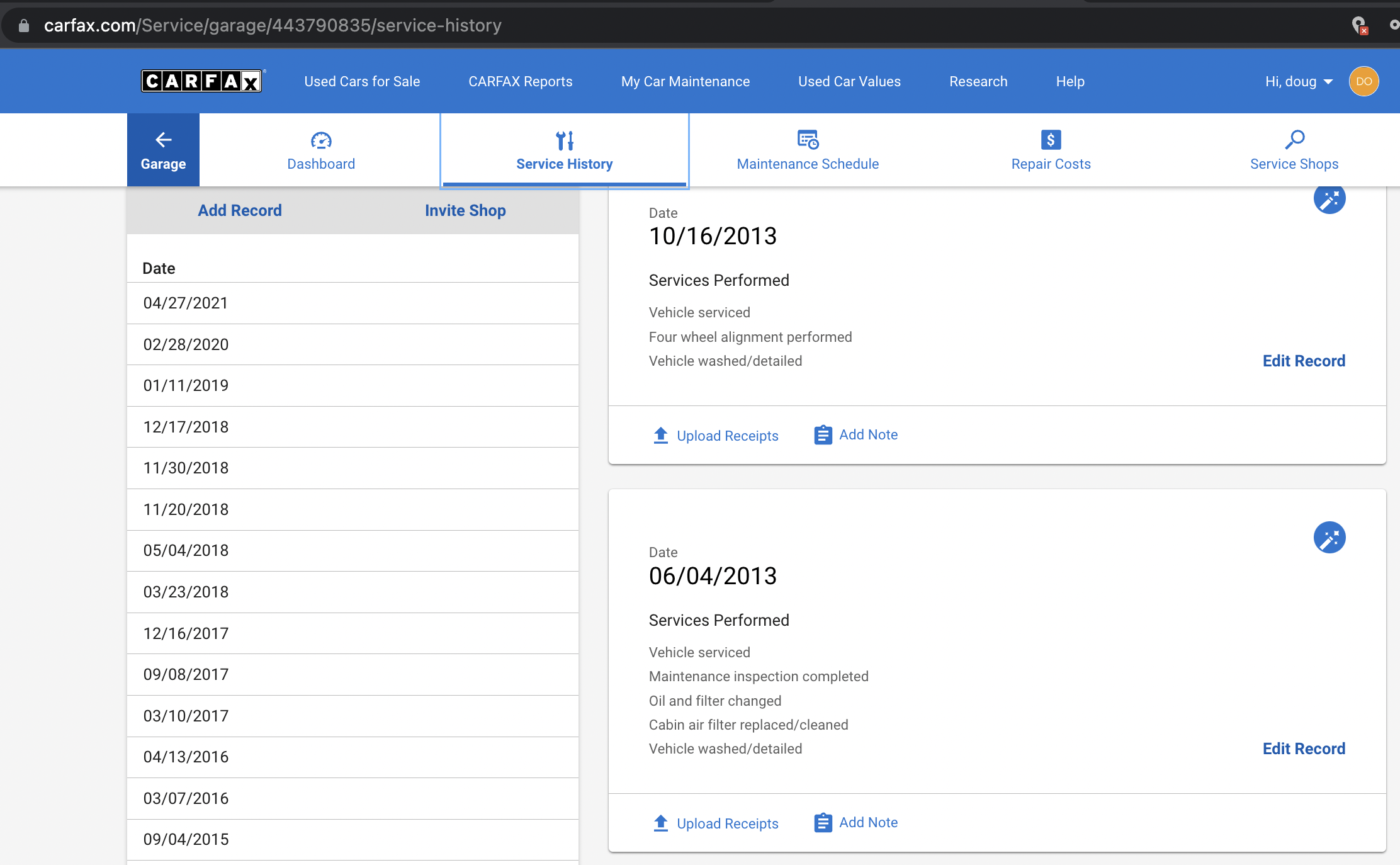The height and width of the screenshot is (865, 1400).
Task: Edit Record for the 10/16/2013 service
Action: pos(1304,361)
